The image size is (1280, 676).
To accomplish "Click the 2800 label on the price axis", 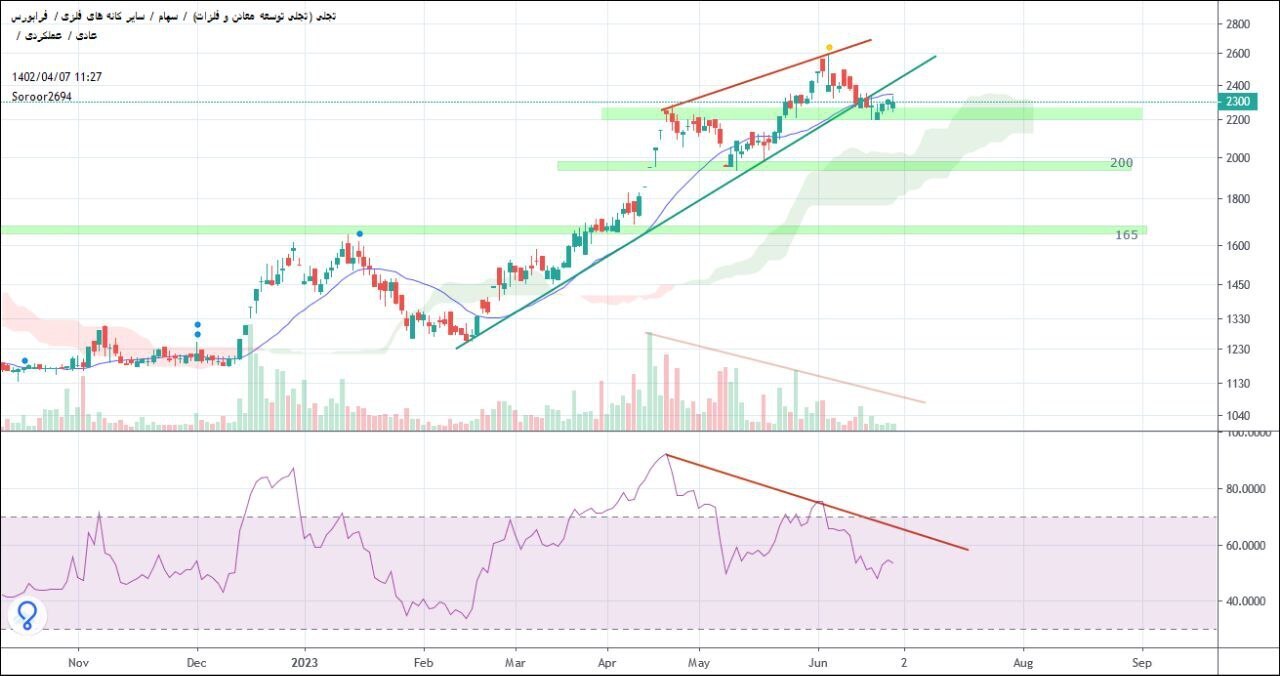I will point(1237,24).
